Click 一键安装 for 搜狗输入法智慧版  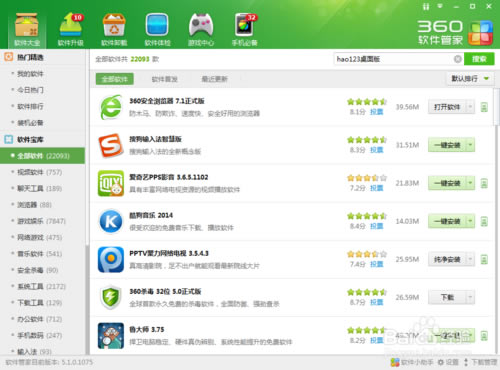[447, 145]
